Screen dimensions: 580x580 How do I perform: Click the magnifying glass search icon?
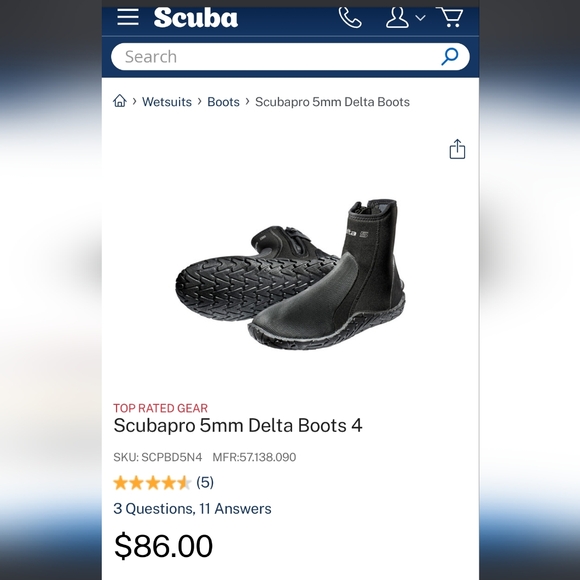click(450, 57)
